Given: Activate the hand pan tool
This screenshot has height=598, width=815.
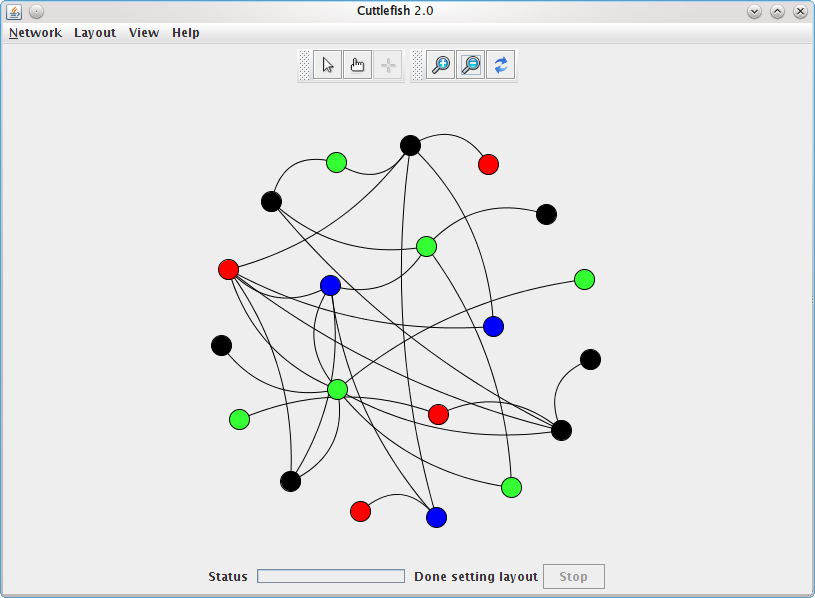Looking at the screenshot, I should [358, 65].
